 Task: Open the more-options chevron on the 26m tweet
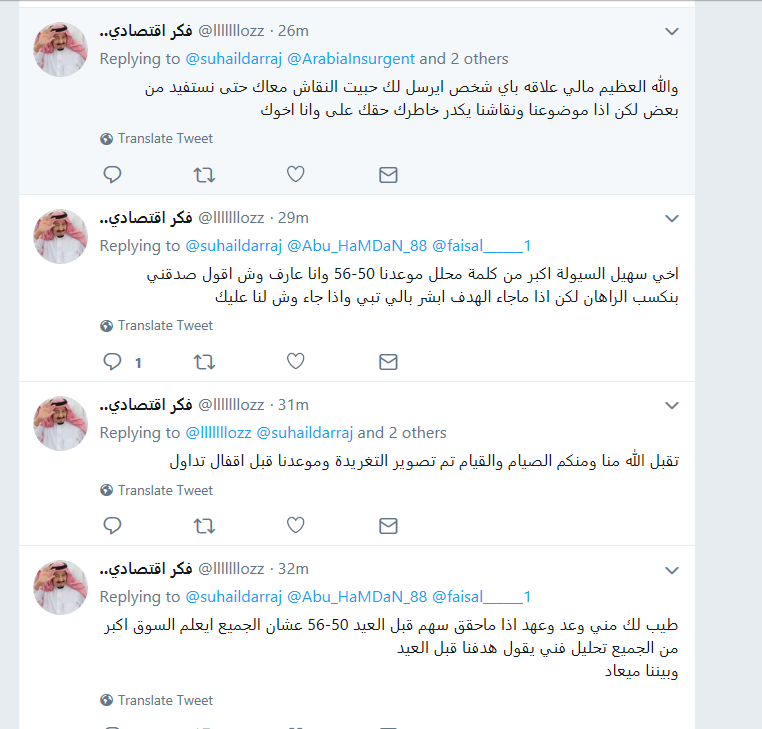672,32
